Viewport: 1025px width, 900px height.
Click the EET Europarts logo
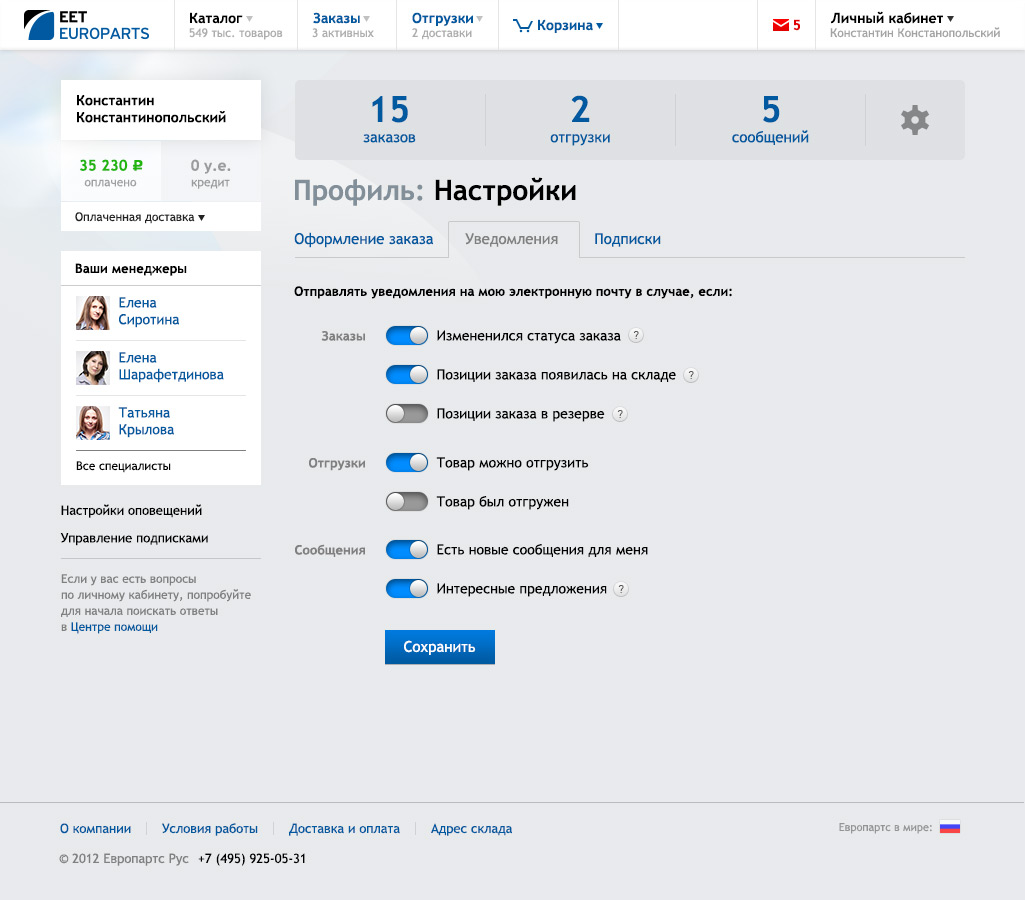[86, 25]
